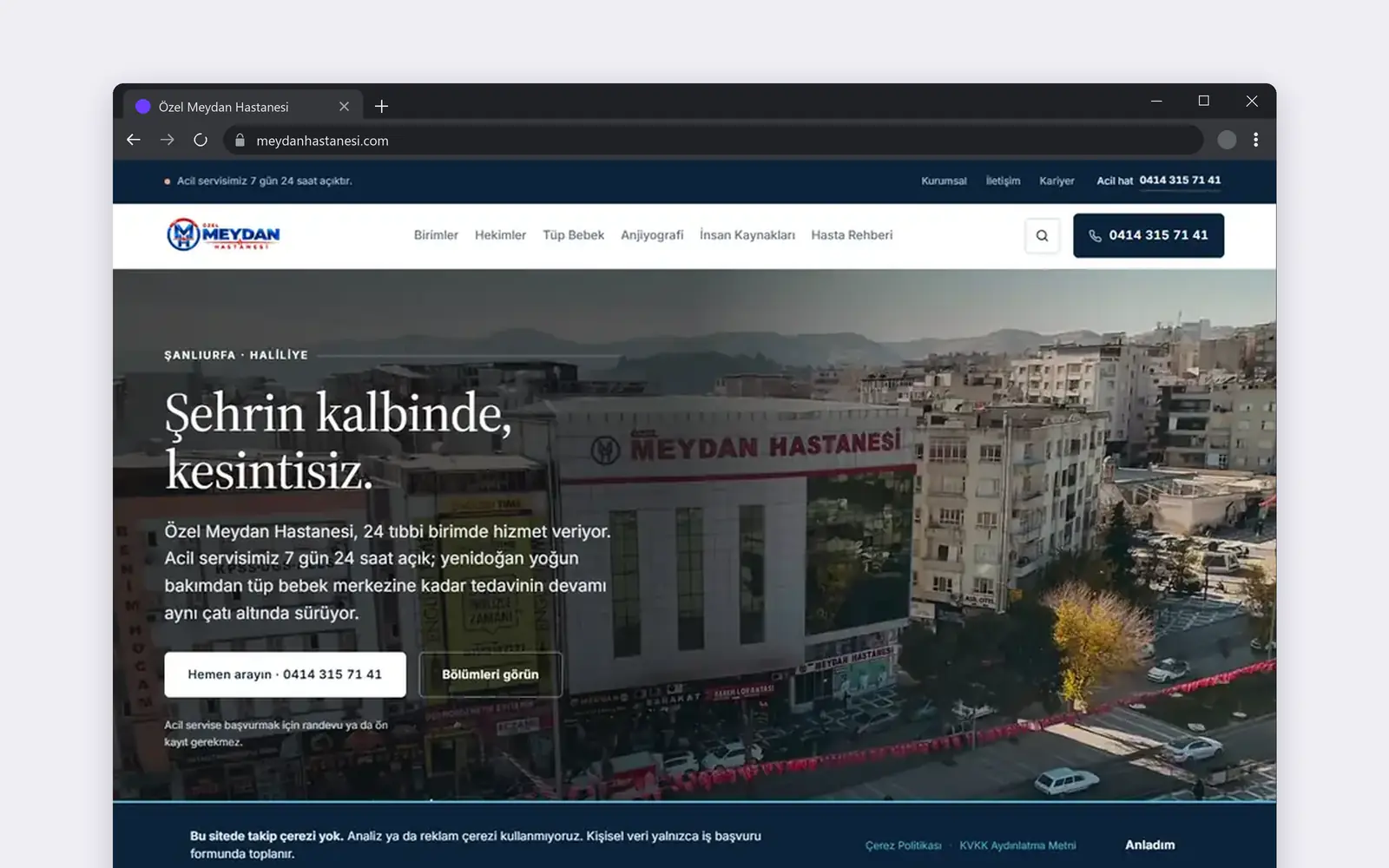Click the ŞANLIURFA · HALİLİYE label

click(x=236, y=355)
